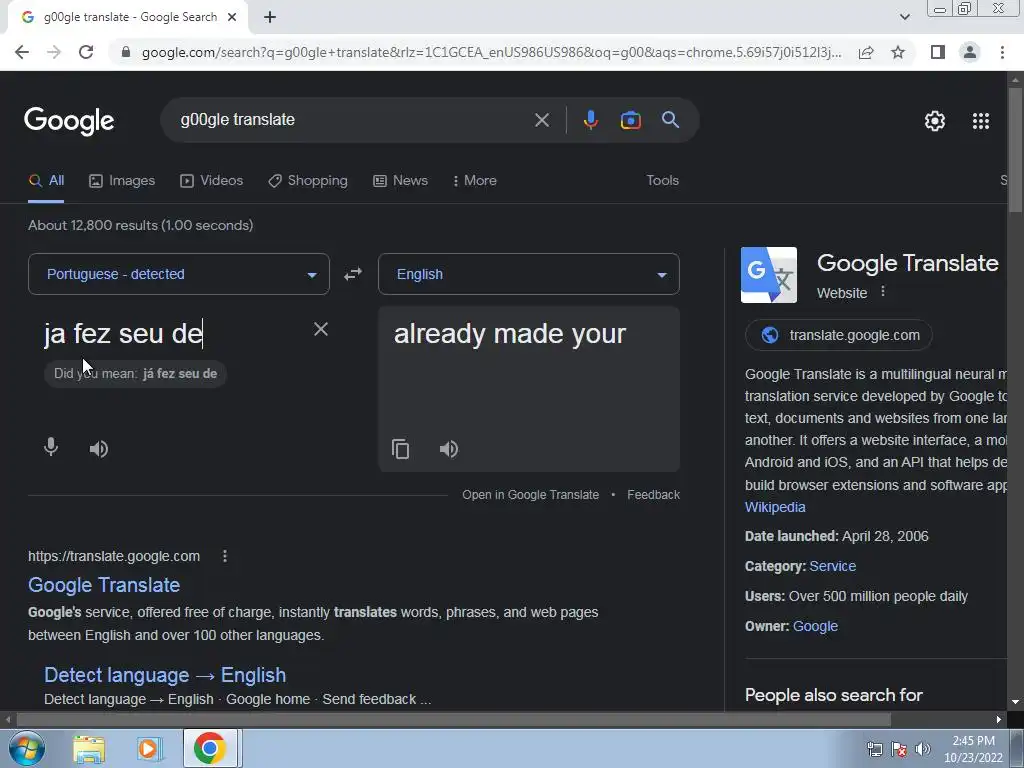Screen dimensions: 1024x768
Task: Open the Google Translate result title
Action: [x=104, y=585]
